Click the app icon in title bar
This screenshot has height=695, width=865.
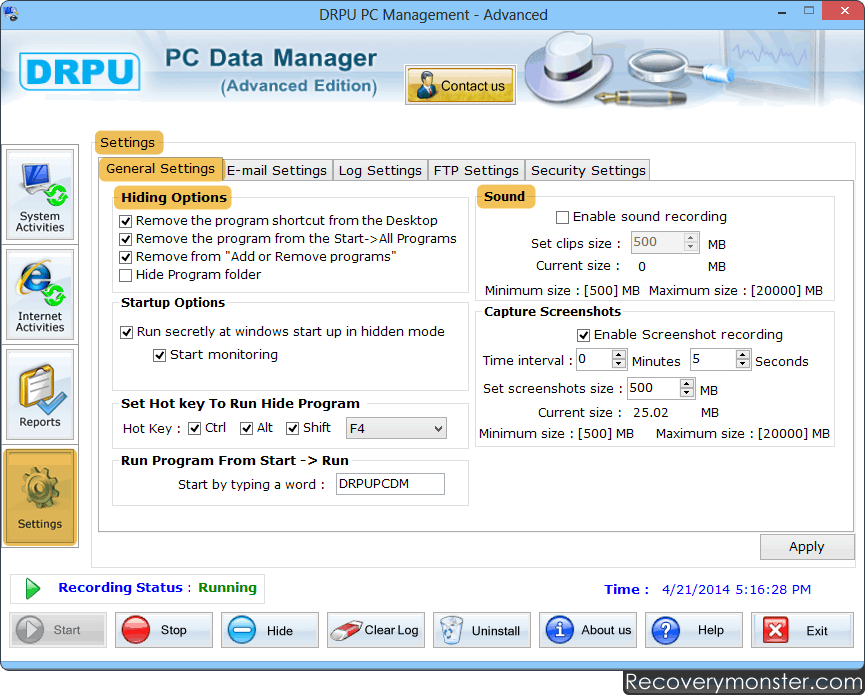click(10, 12)
